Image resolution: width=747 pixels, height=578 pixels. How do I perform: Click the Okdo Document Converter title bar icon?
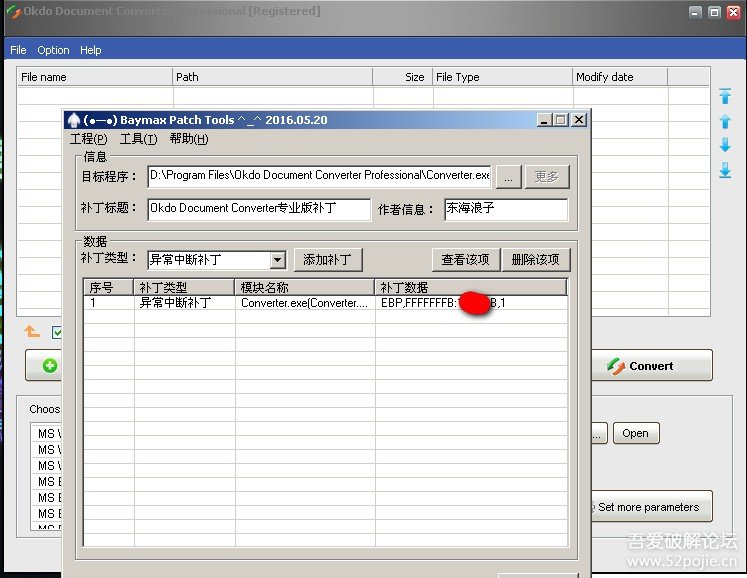(x=13, y=11)
